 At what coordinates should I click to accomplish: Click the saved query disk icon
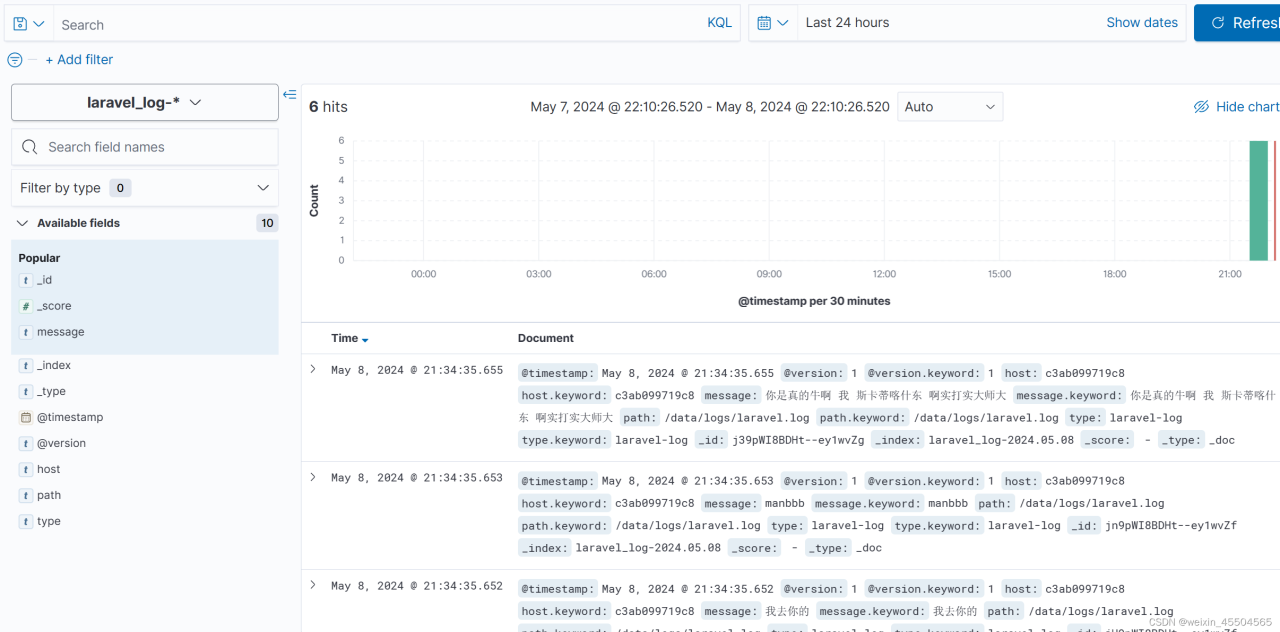[21, 23]
